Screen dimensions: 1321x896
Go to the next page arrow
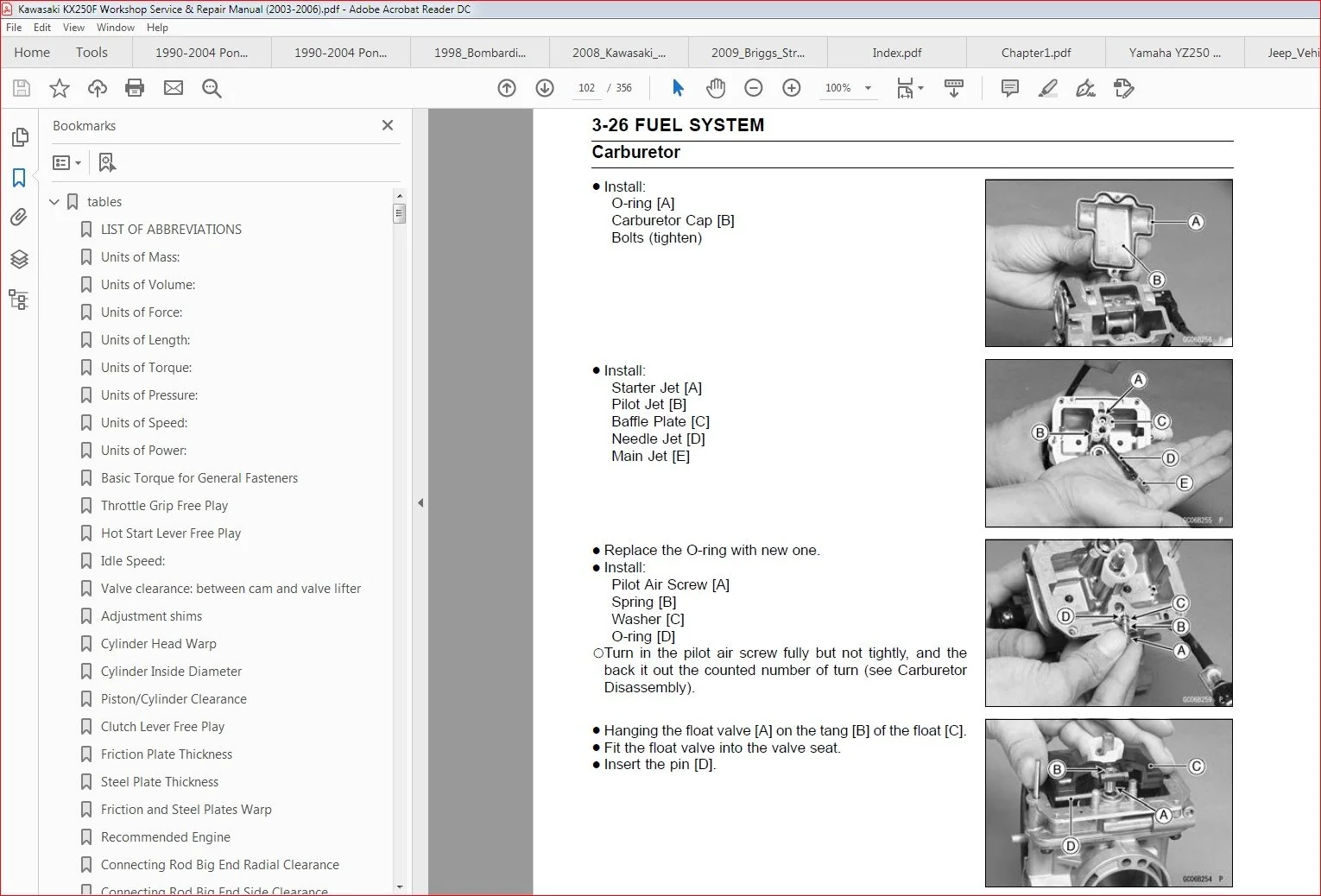coord(545,88)
